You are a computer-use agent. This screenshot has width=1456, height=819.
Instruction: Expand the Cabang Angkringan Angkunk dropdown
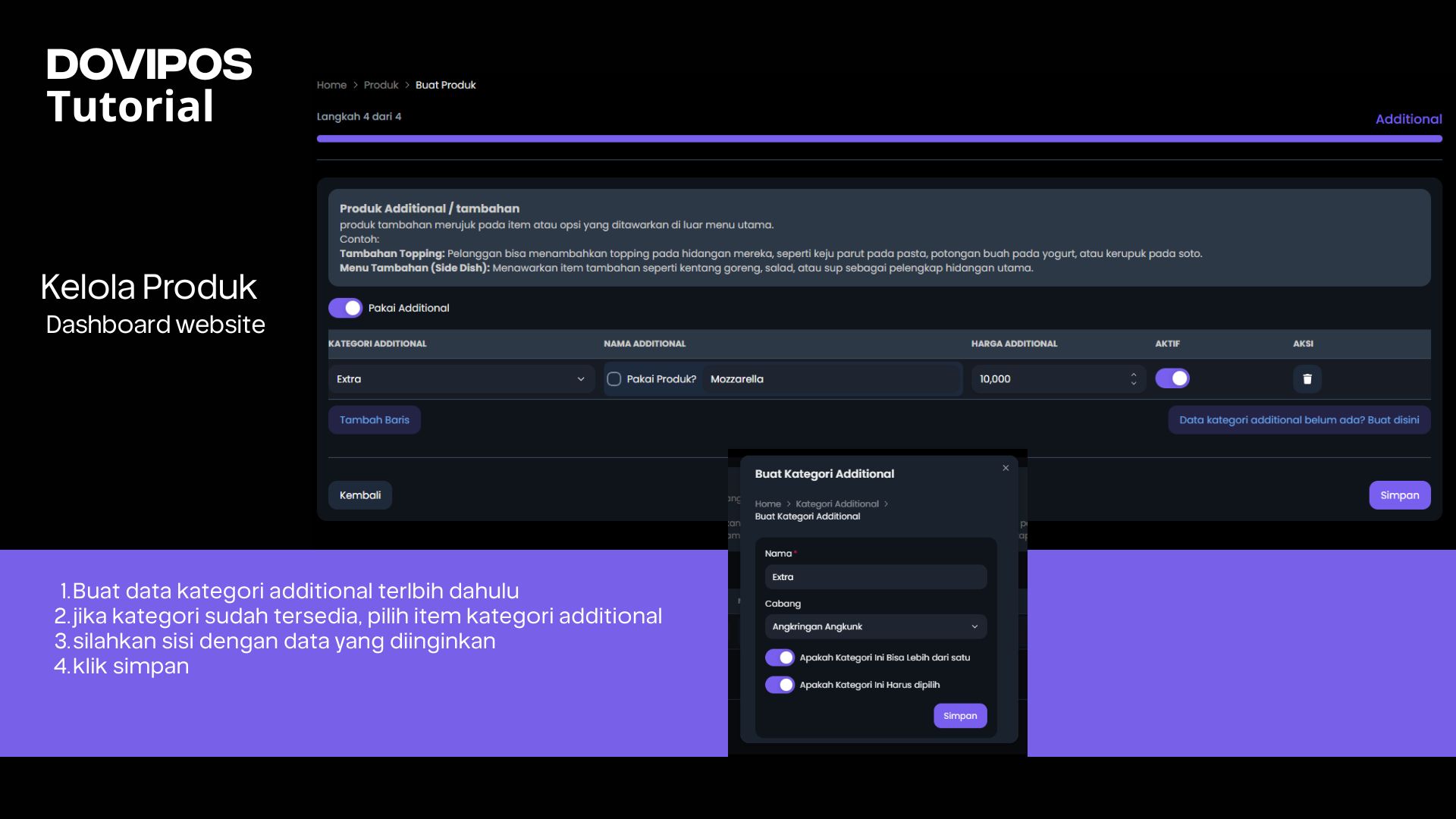pos(875,626)
